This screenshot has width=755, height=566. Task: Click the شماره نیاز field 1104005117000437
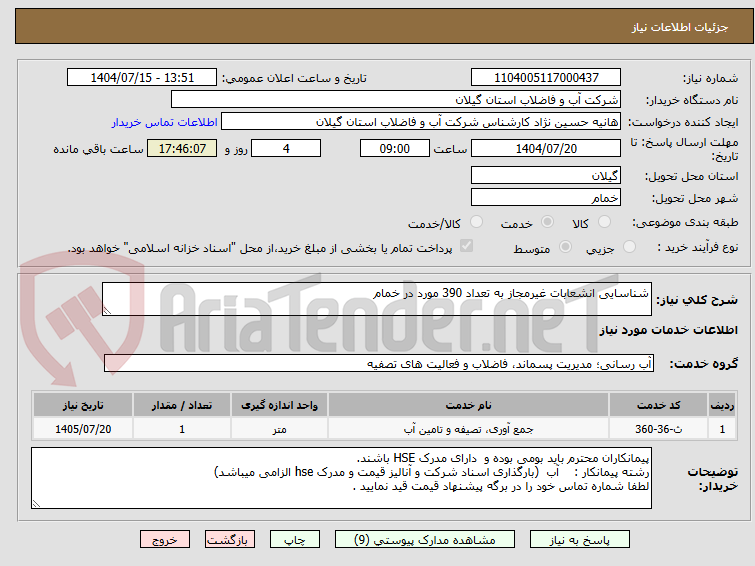tap(546, 78)
